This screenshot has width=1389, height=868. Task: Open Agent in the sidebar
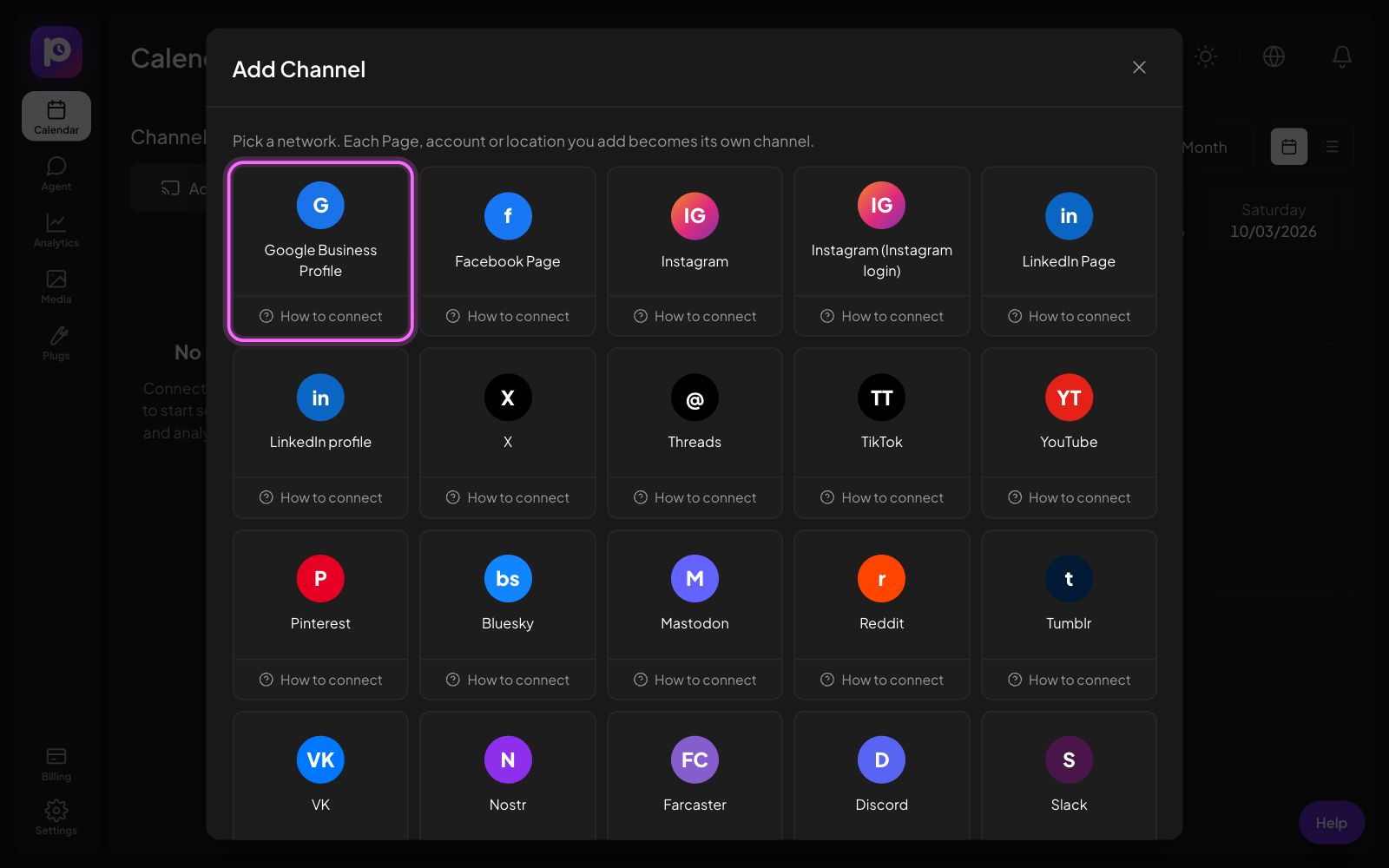56,174
